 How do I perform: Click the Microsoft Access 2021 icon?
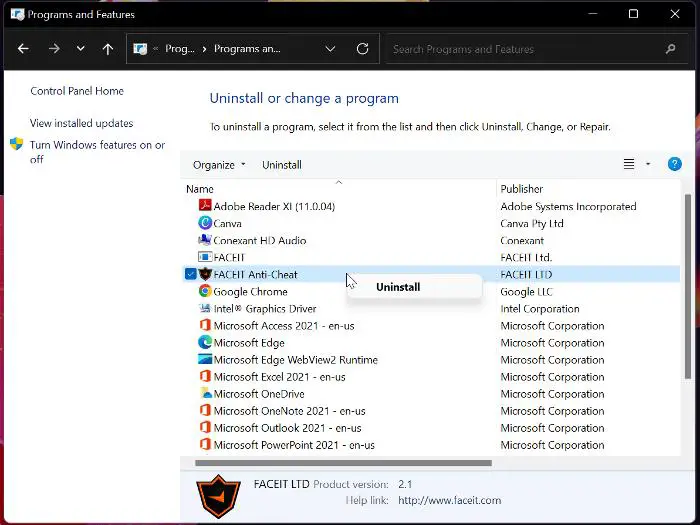pos(205,325)
